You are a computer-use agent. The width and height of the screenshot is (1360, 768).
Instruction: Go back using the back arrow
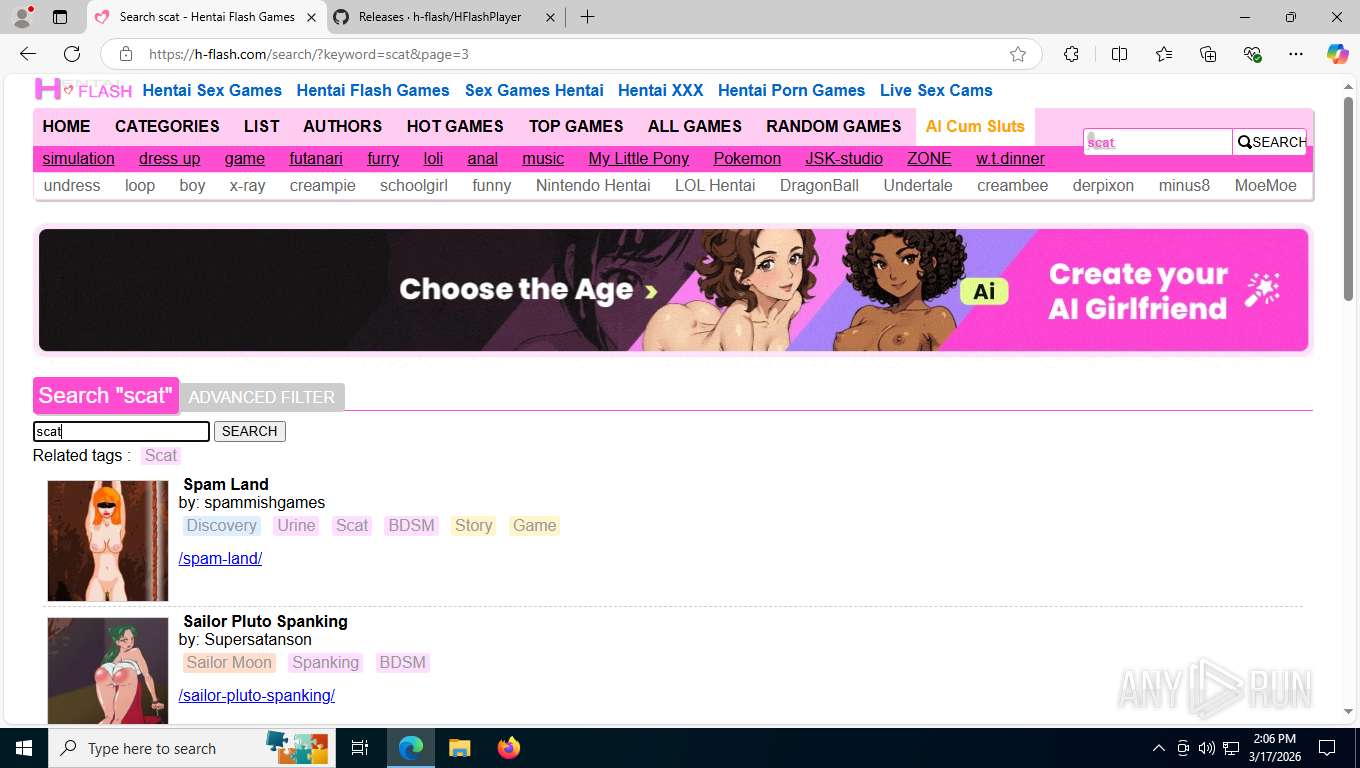28,54
